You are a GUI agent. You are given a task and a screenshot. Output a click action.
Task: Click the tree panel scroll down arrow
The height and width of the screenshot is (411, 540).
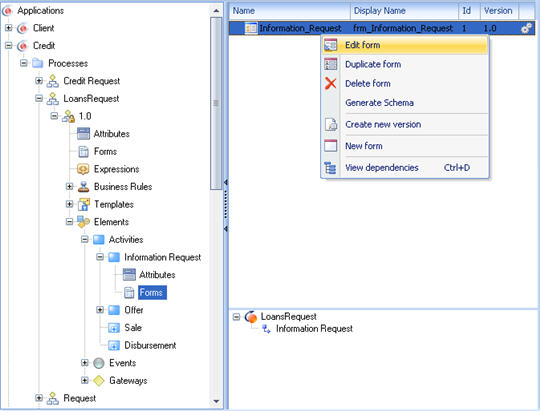point(216,401)
